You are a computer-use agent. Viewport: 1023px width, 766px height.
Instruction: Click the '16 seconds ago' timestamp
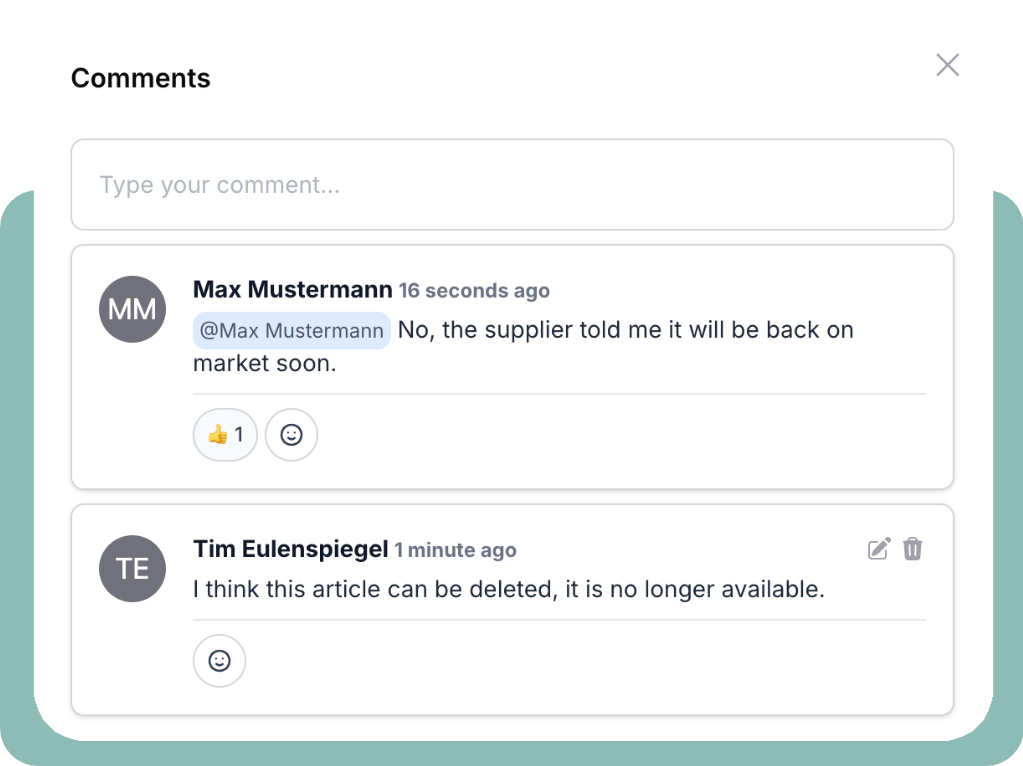474,291
